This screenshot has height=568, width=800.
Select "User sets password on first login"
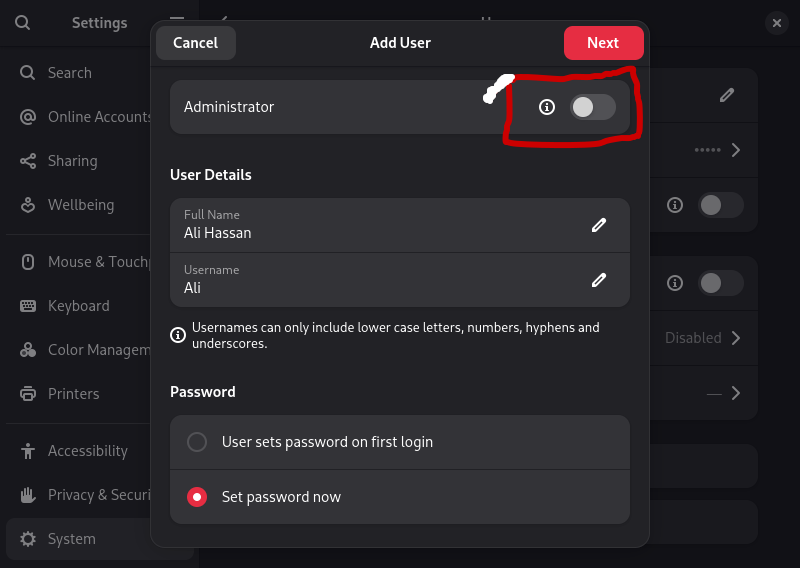pyautogui.click(x=198, y=442)
